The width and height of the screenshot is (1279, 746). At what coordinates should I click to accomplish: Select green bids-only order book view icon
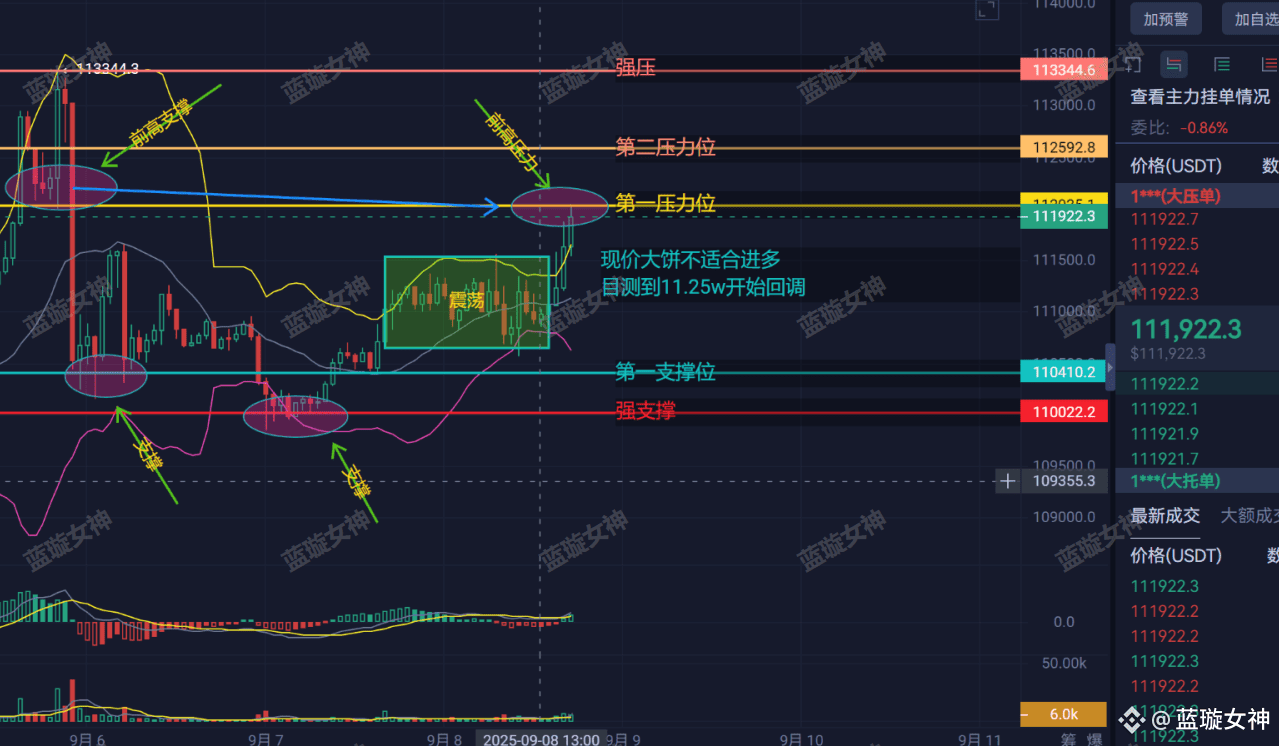[x=1221, y=65]
